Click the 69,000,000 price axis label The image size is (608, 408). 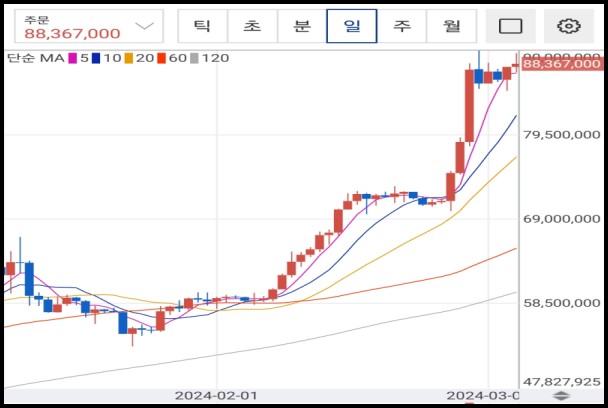point(562,219)
